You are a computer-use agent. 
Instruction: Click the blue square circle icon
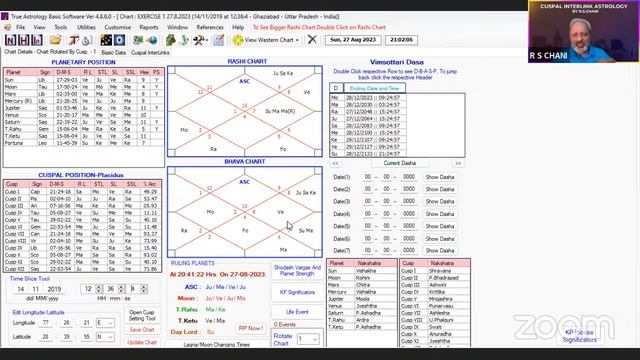pyautogui.click(x=120, y=40)
